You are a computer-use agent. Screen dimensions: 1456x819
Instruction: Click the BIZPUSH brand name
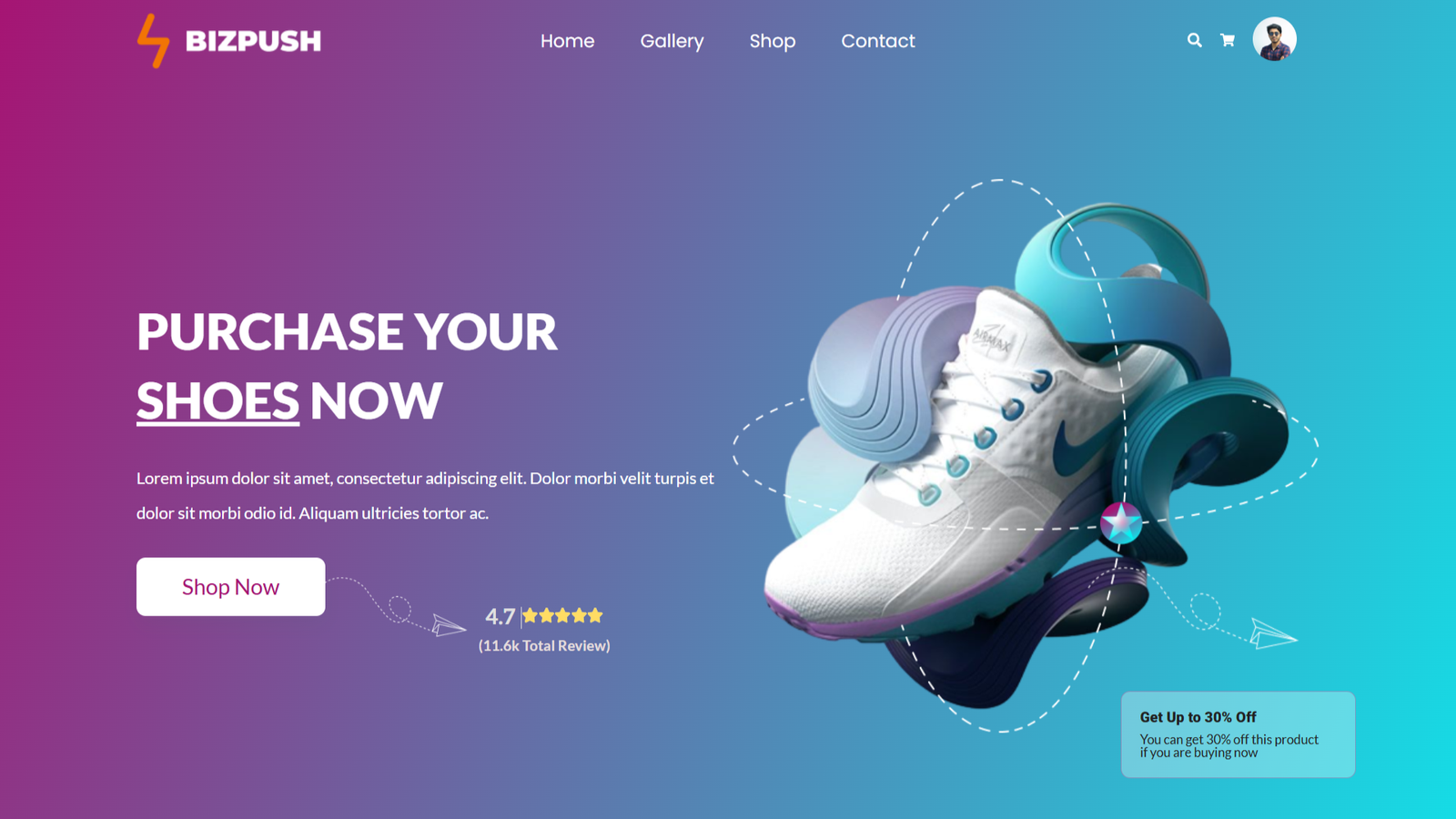coord(253,41)
